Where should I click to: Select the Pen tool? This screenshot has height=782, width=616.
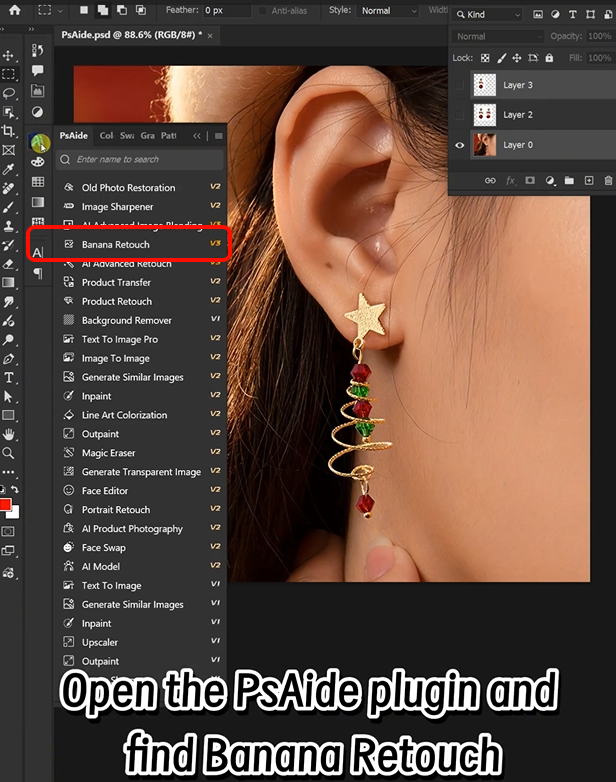tap(8, 359)
